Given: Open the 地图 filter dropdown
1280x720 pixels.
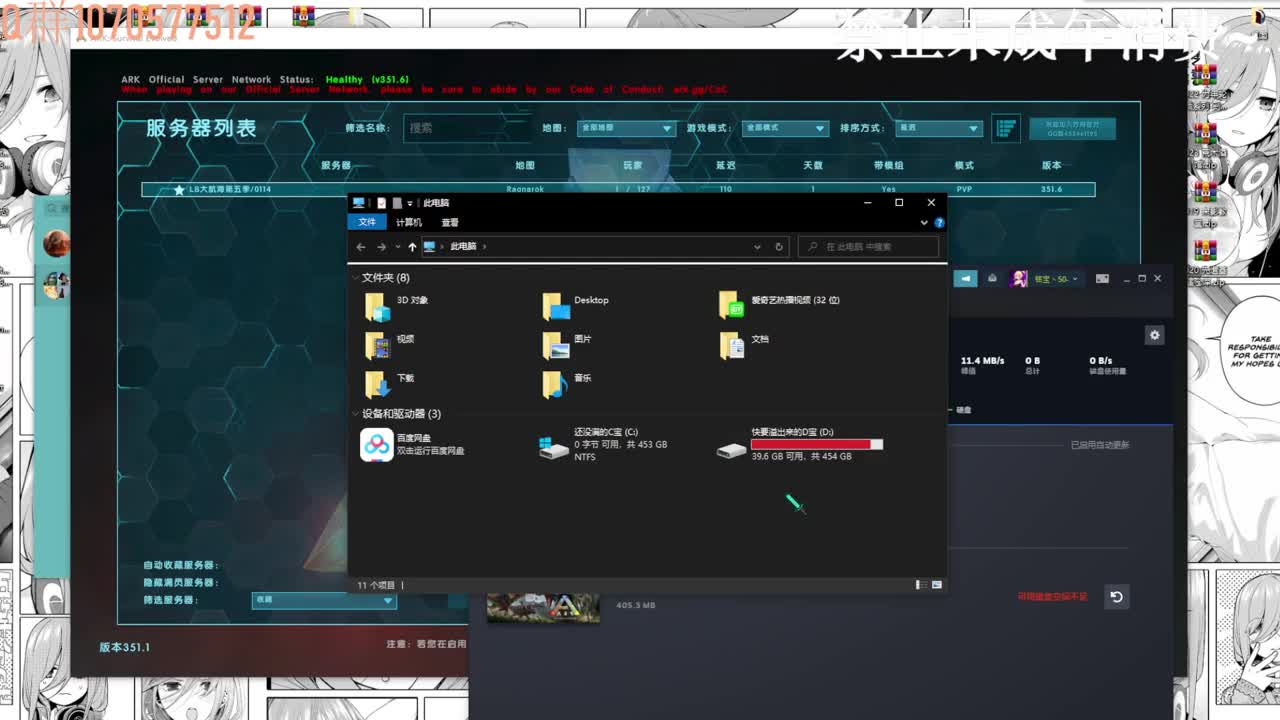Looking at the screenshot, I should click(x=627, y=128).
